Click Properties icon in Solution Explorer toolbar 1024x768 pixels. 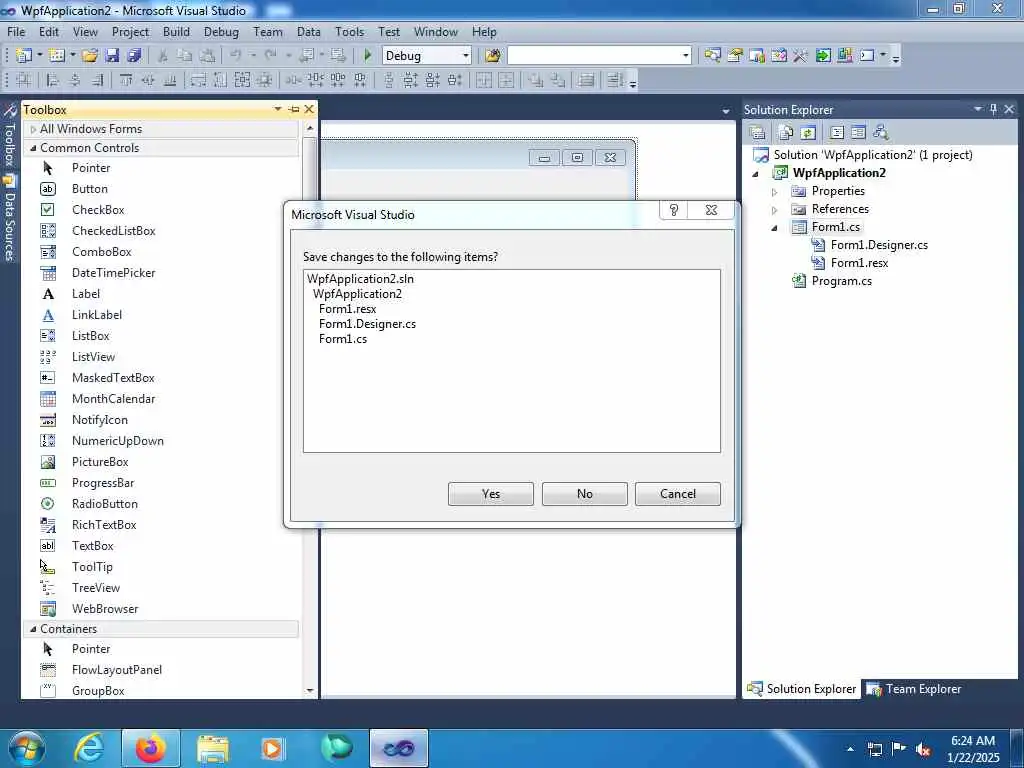[x=758, y=133]
